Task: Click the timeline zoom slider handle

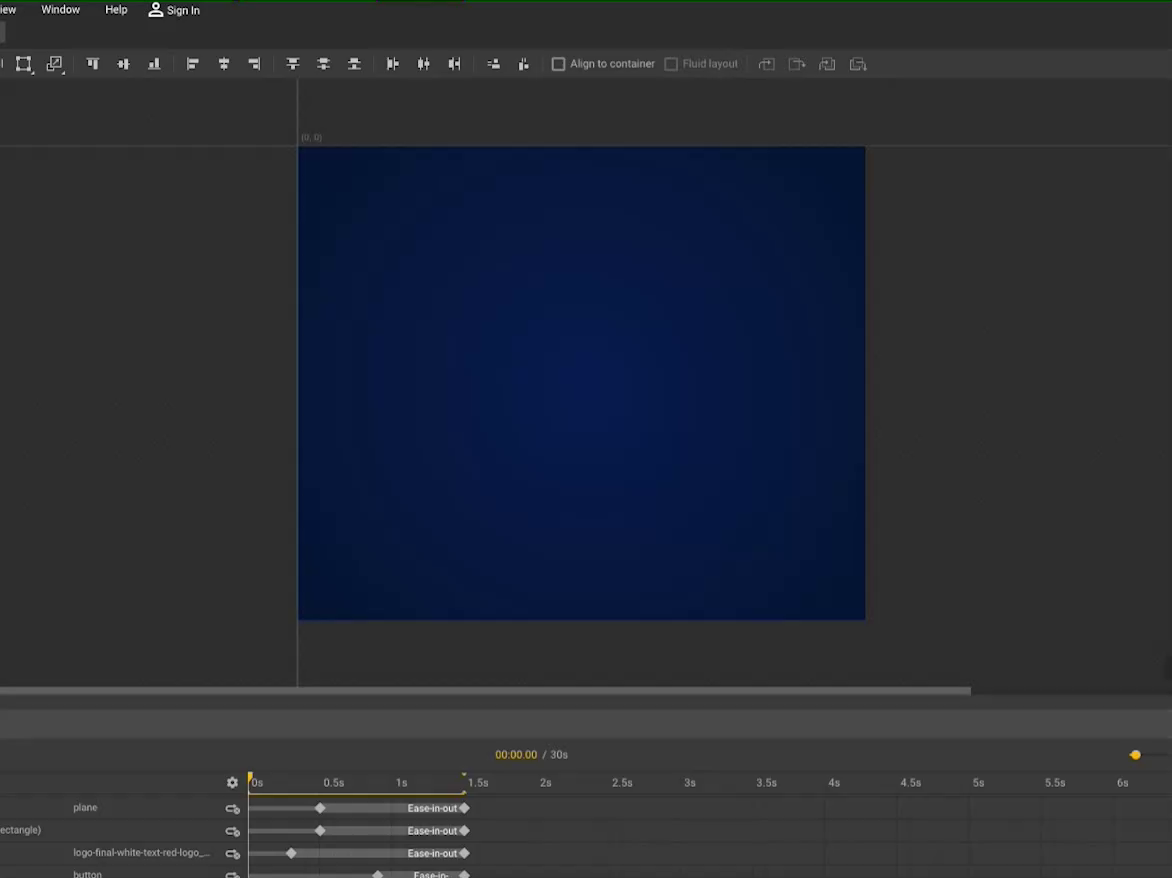Action: coord(1135,755)
